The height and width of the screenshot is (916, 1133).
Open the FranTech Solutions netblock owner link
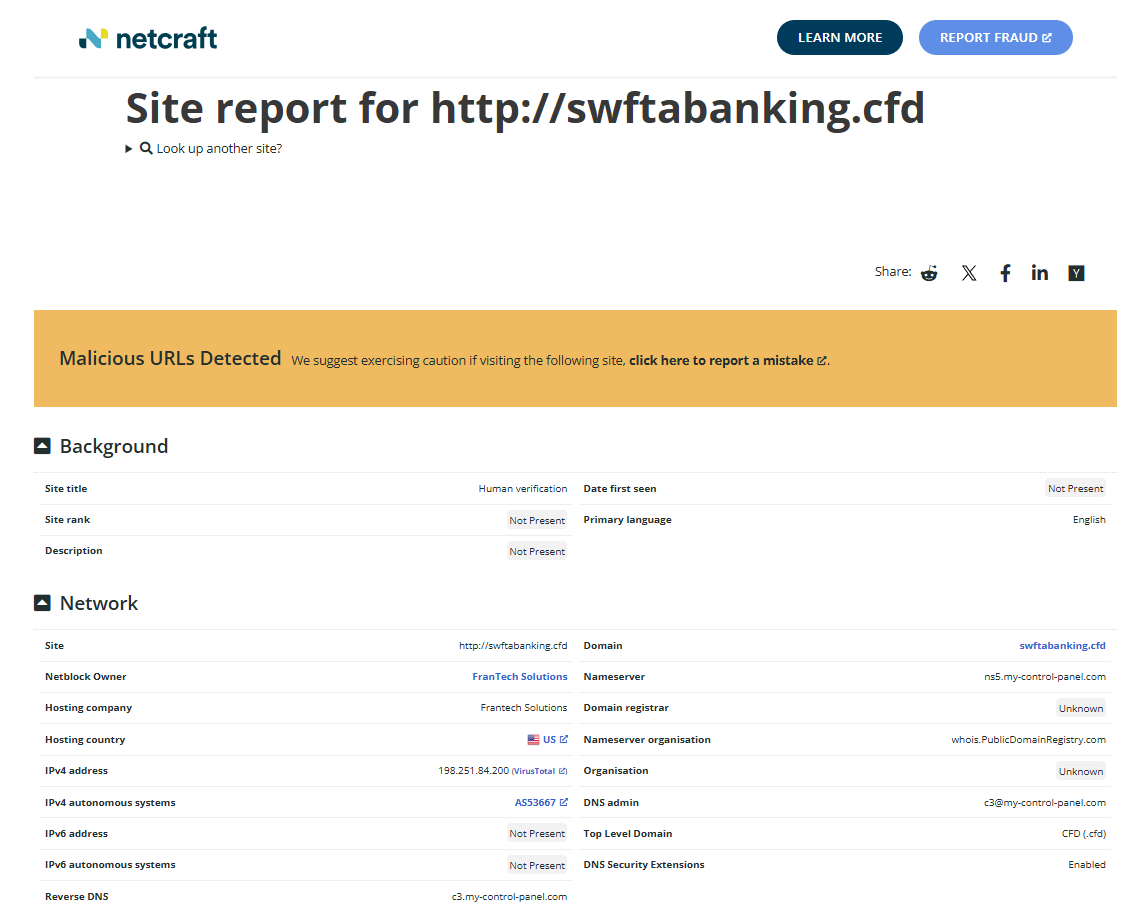coord(520,677)
